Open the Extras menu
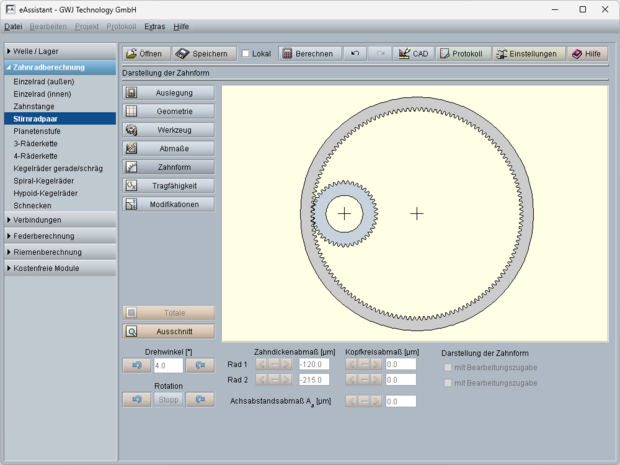620x465 pixels. [x=154, y=27]
